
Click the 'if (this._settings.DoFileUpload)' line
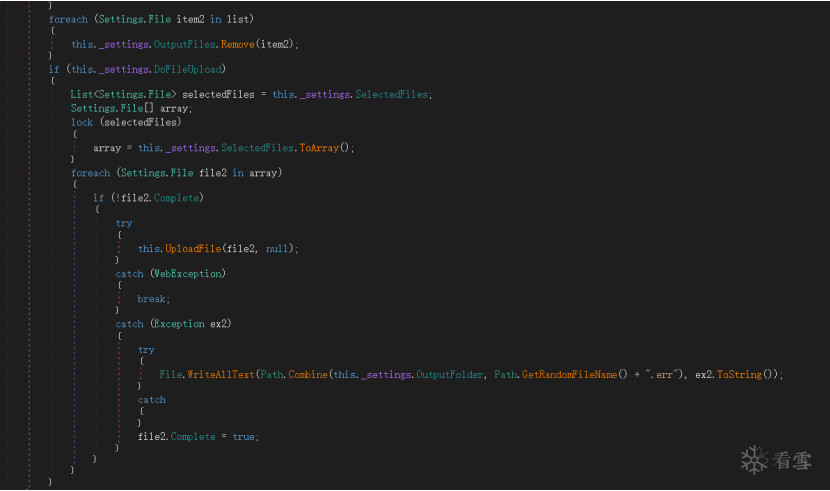coord(137,69)
